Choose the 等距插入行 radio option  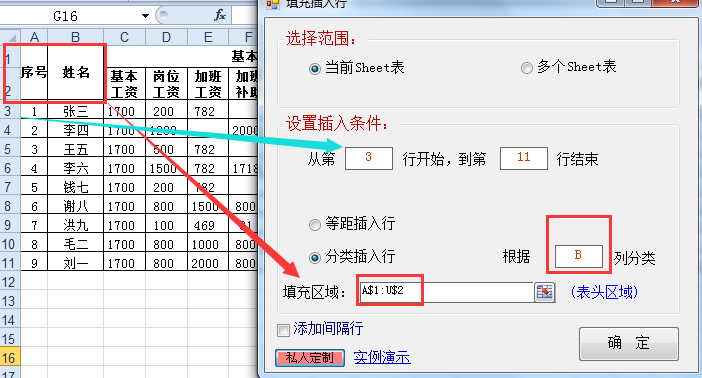pos(315,224)
